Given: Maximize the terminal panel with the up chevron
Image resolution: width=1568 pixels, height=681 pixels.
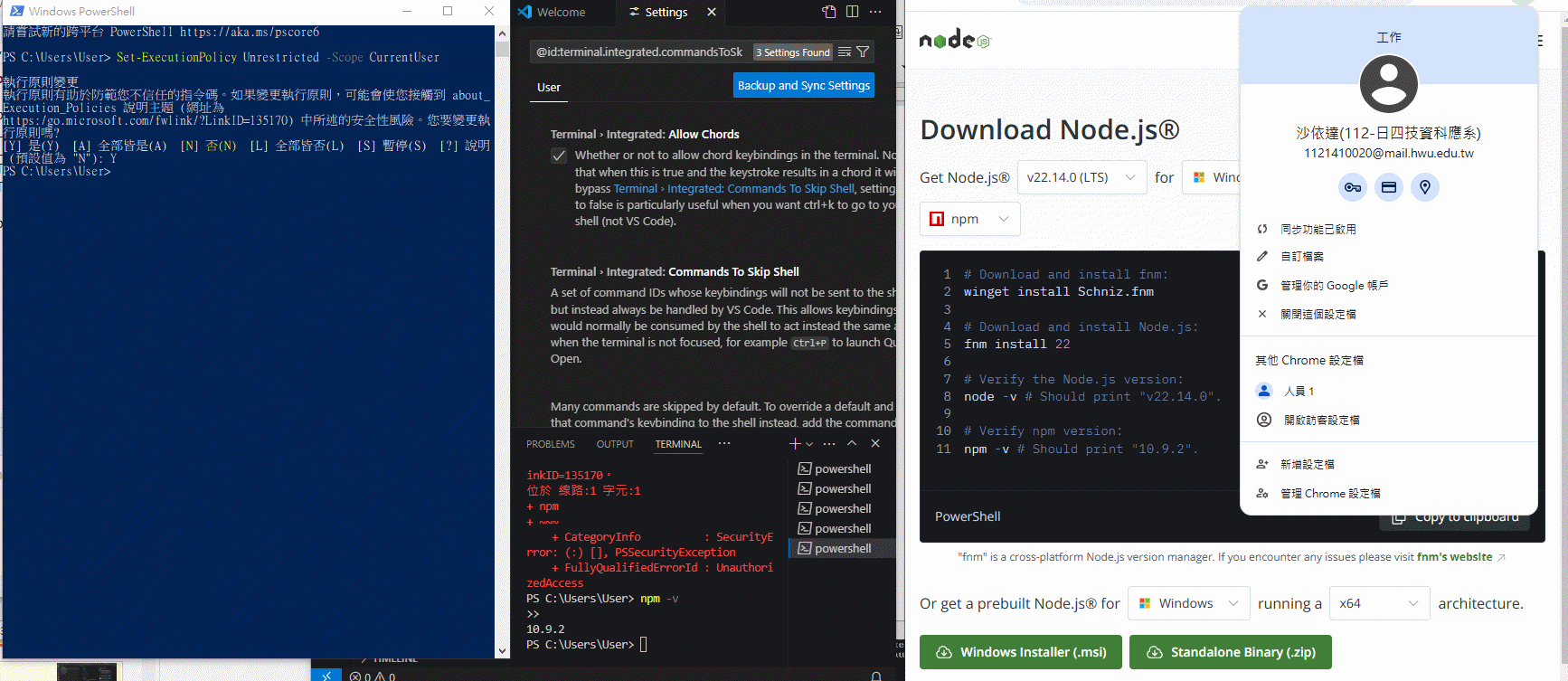Looking at the screenshot, I should point(852,443).
